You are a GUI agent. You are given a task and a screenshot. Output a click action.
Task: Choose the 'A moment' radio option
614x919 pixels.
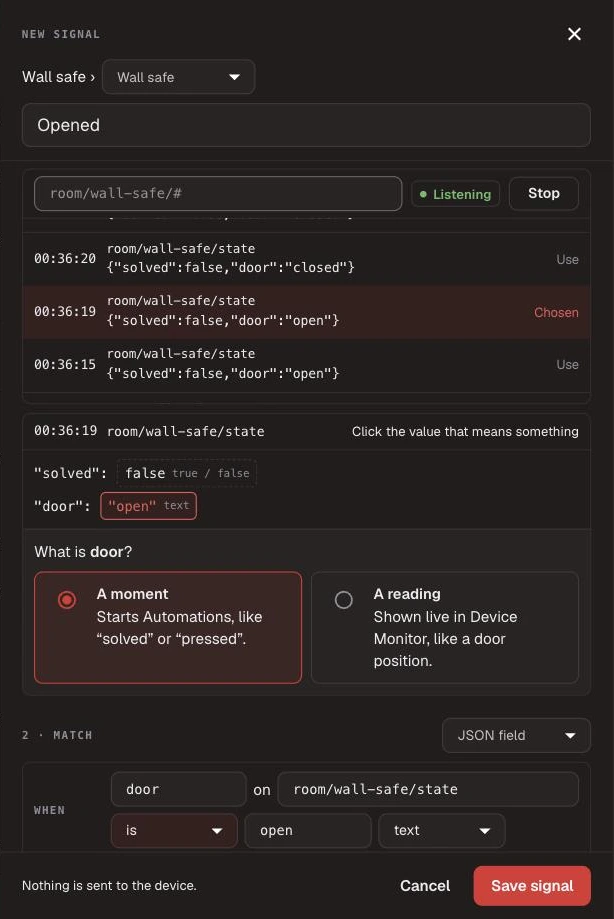coord(168,627)
